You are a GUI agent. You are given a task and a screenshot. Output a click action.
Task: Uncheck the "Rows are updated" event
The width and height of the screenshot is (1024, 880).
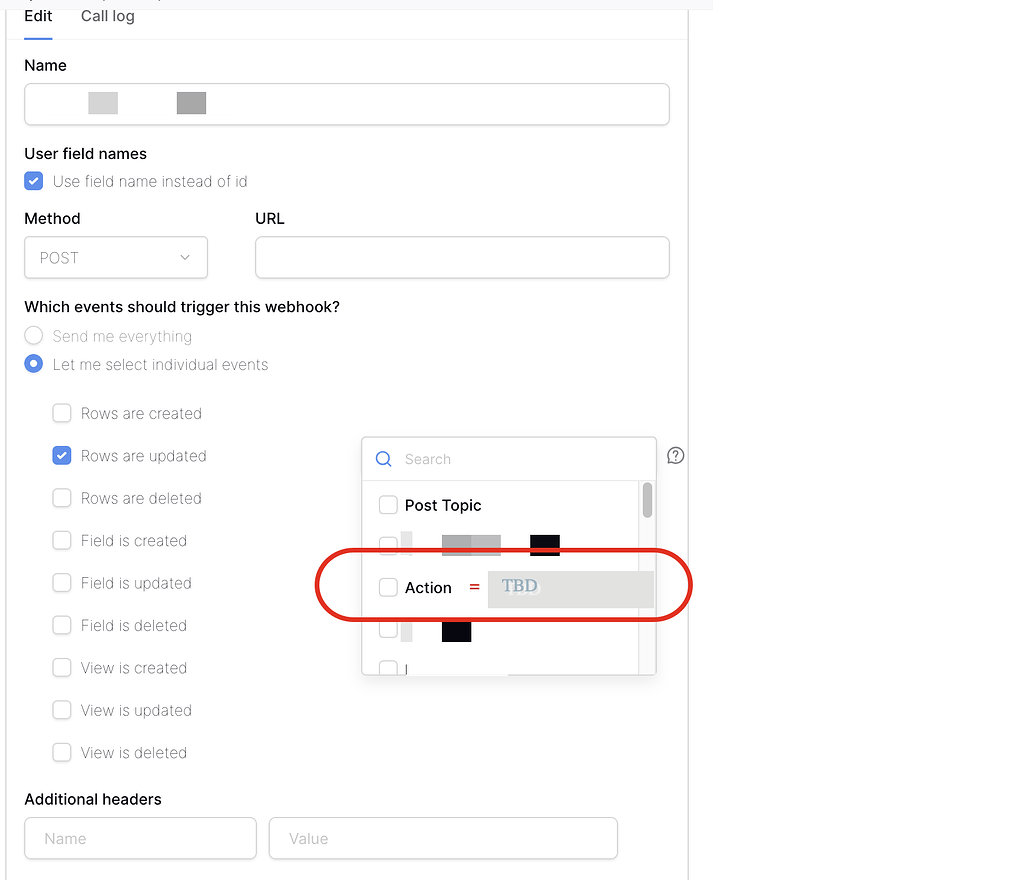coord(61,455)
